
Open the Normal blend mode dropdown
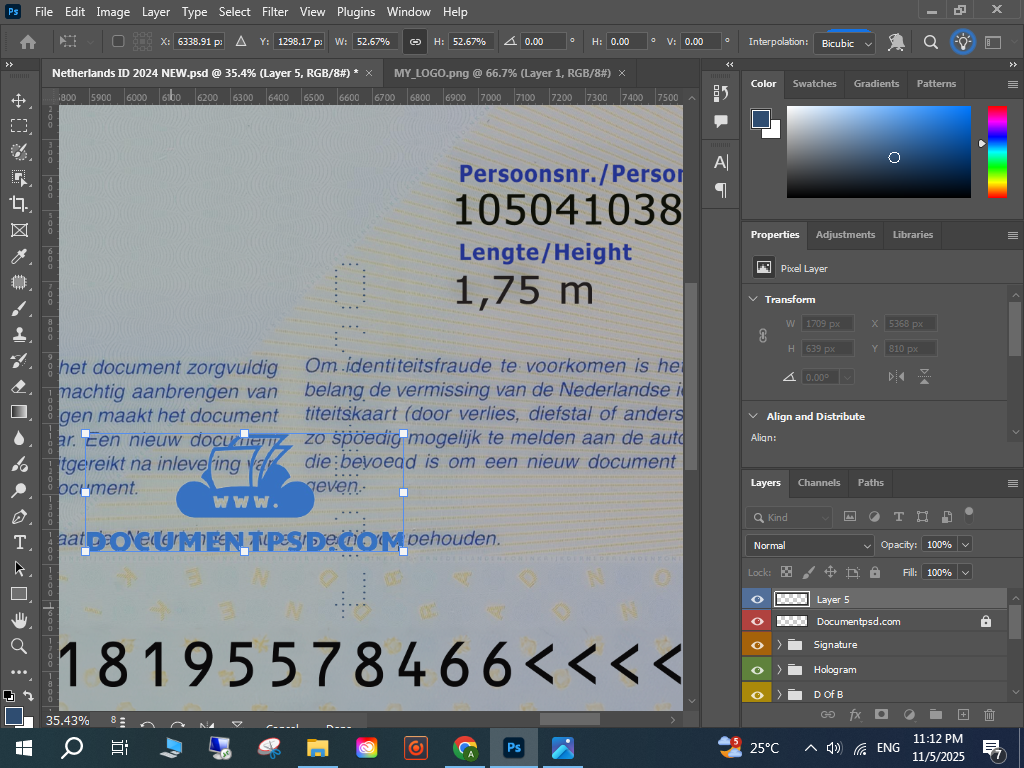coord(809,545)
